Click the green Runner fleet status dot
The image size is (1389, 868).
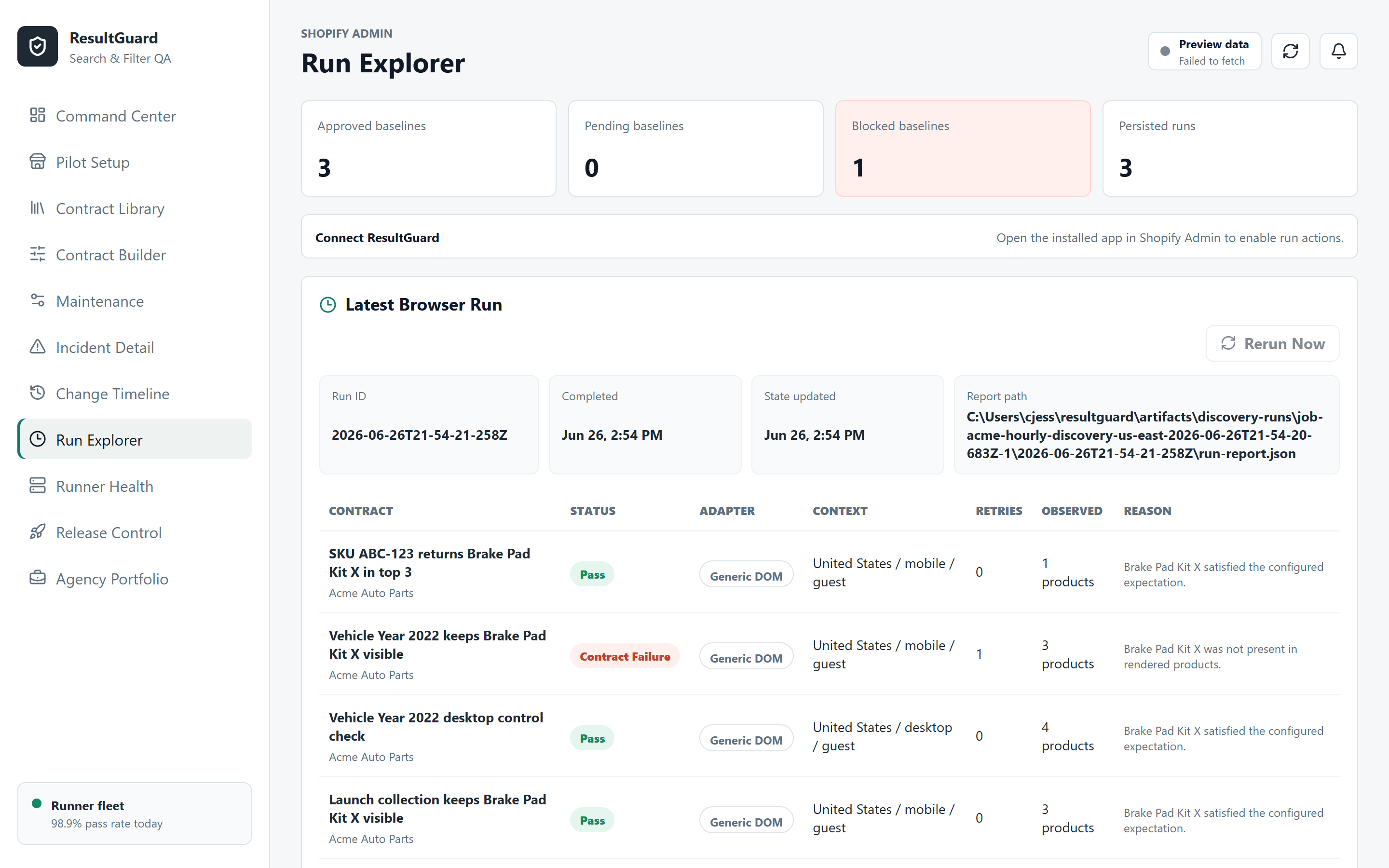tap(37, 804)
